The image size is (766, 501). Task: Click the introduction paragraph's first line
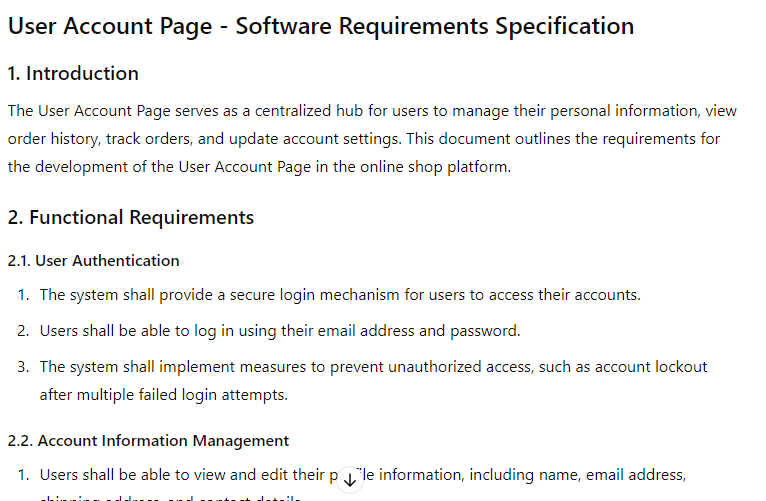[372, 110]
